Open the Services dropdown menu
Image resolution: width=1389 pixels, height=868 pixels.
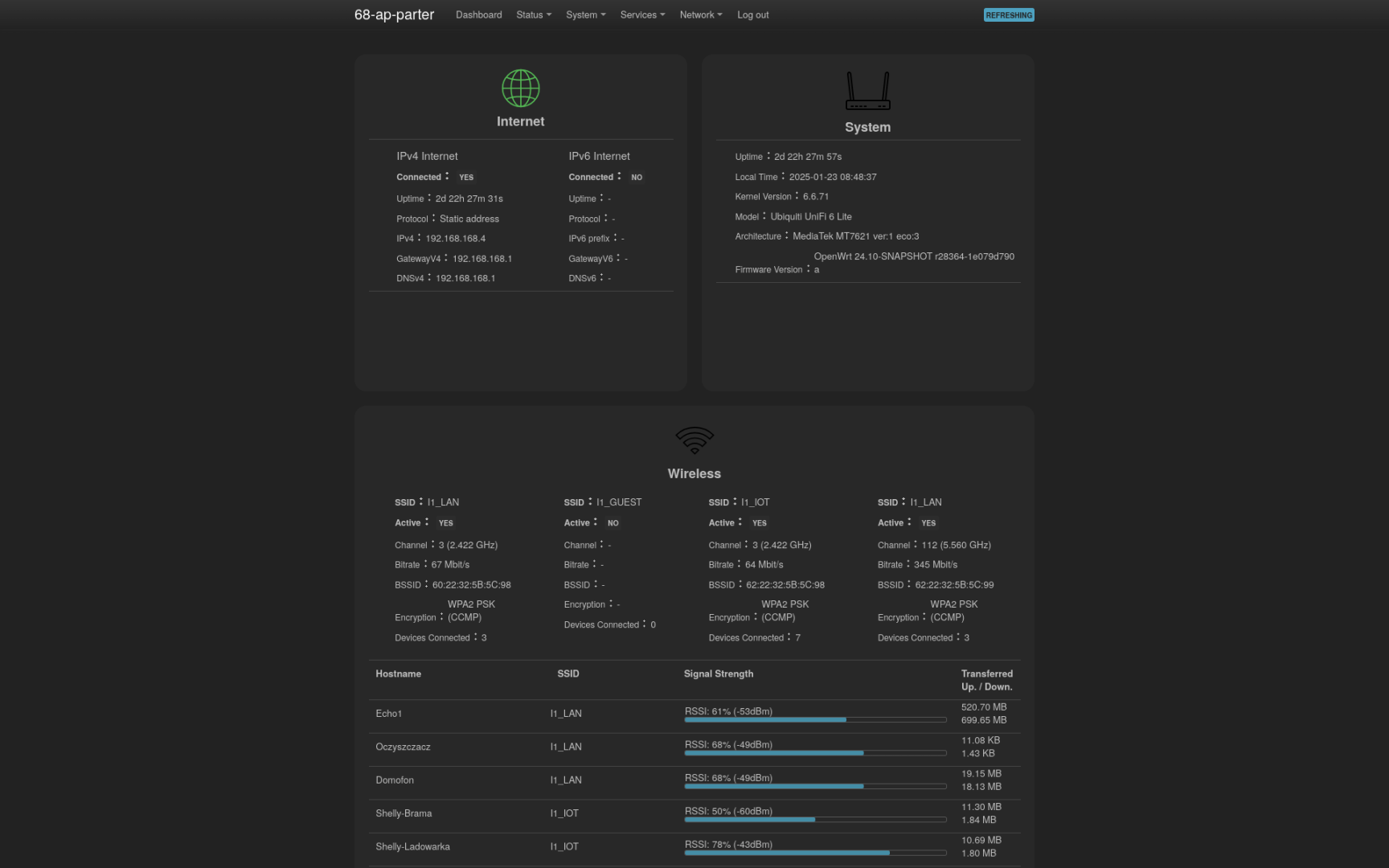642,15
